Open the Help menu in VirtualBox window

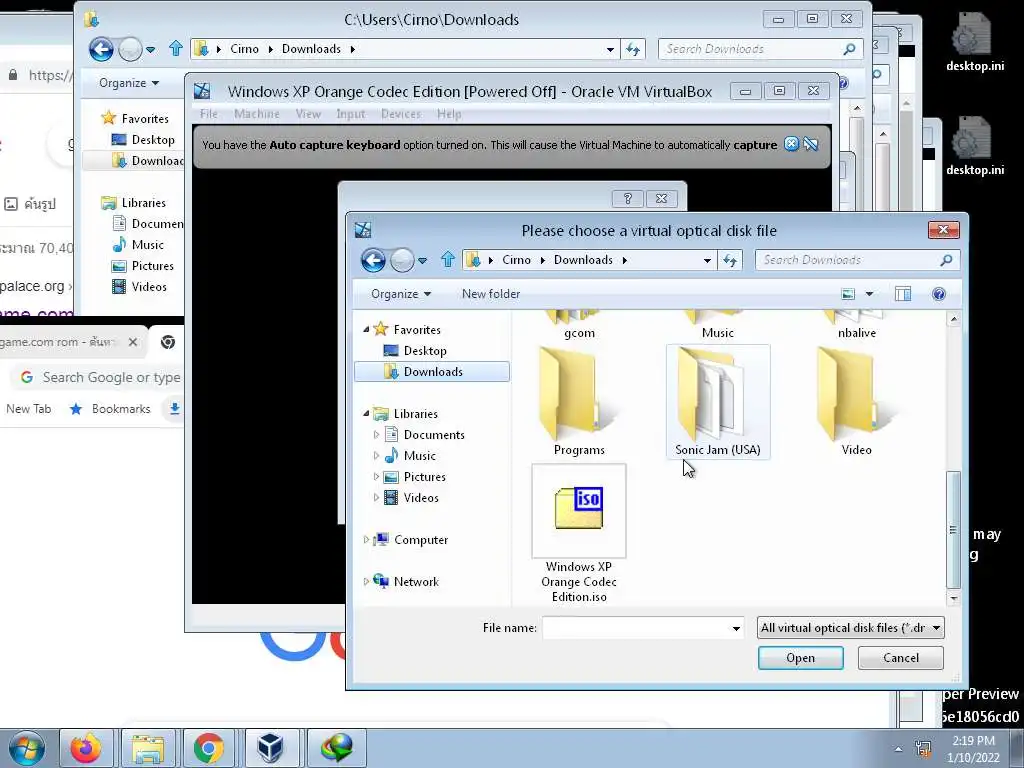449,114
